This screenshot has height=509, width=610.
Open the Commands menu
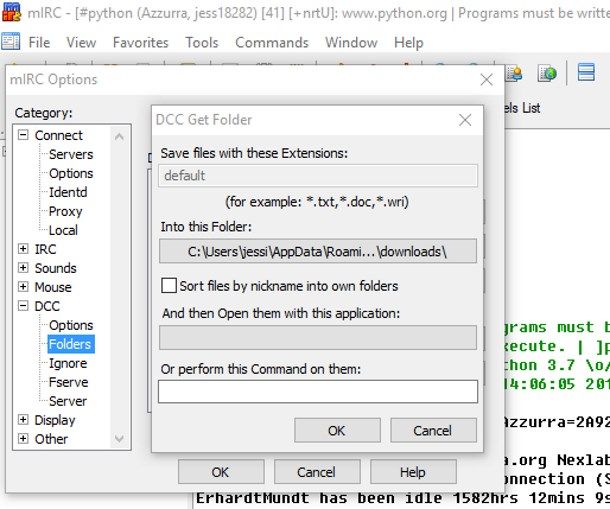click(x=272, y=42)
